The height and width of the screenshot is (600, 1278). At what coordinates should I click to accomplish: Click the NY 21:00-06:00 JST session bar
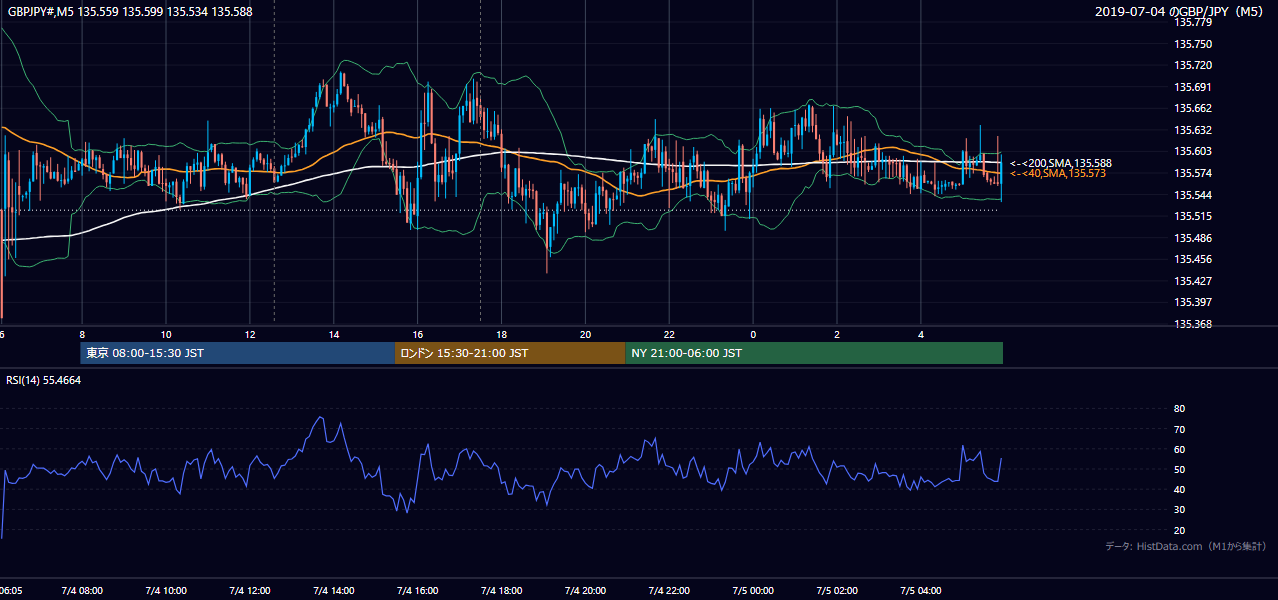tap(814, 353)
